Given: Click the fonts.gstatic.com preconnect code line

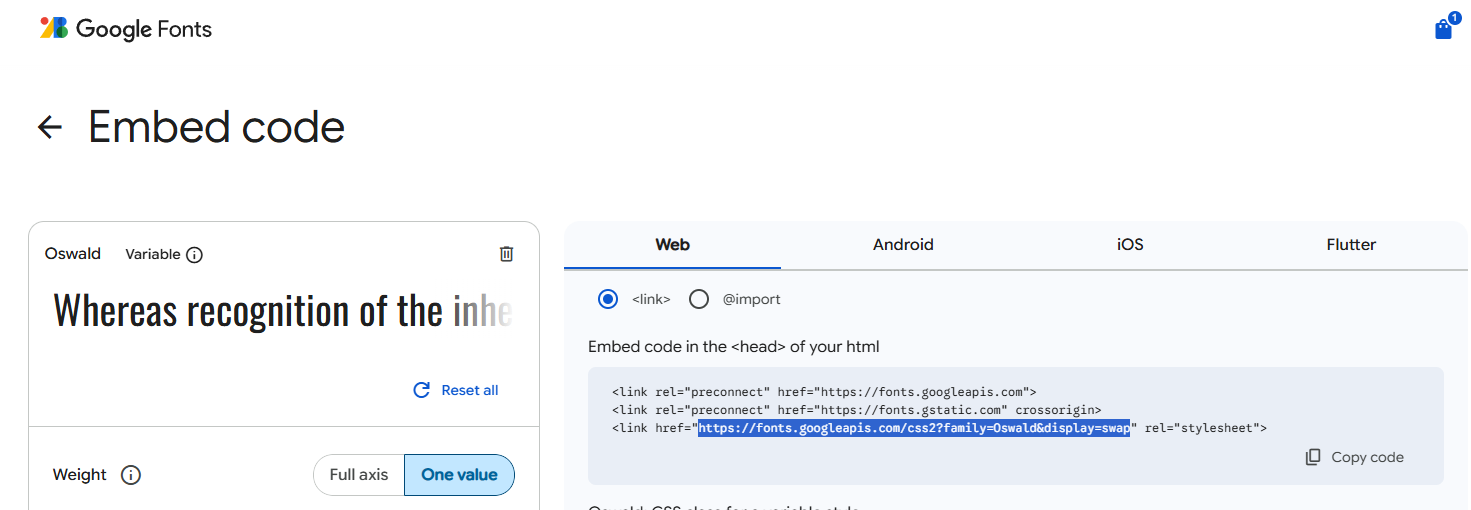Looking at the screenshot, I should [856, 410].
